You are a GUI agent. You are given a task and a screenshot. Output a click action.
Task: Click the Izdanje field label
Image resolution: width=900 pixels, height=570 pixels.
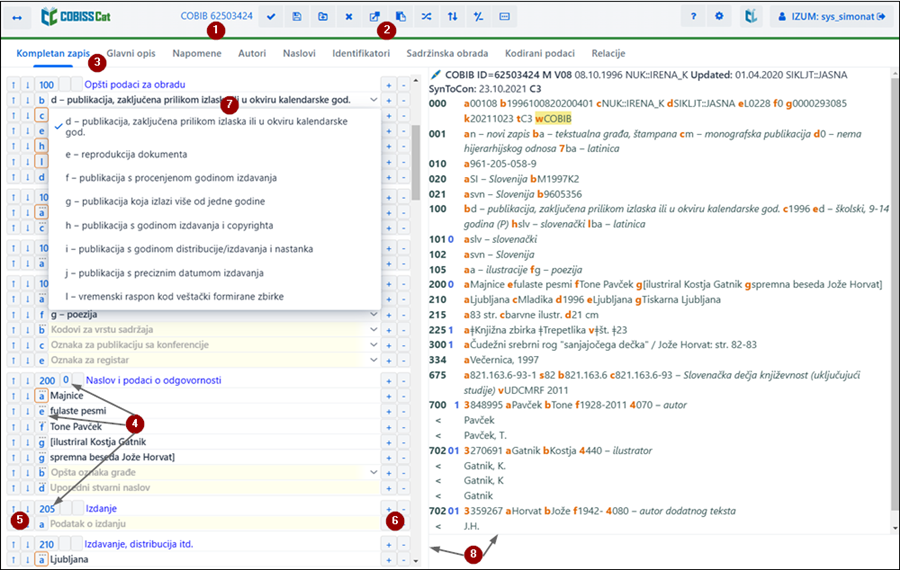click(101, 509)
